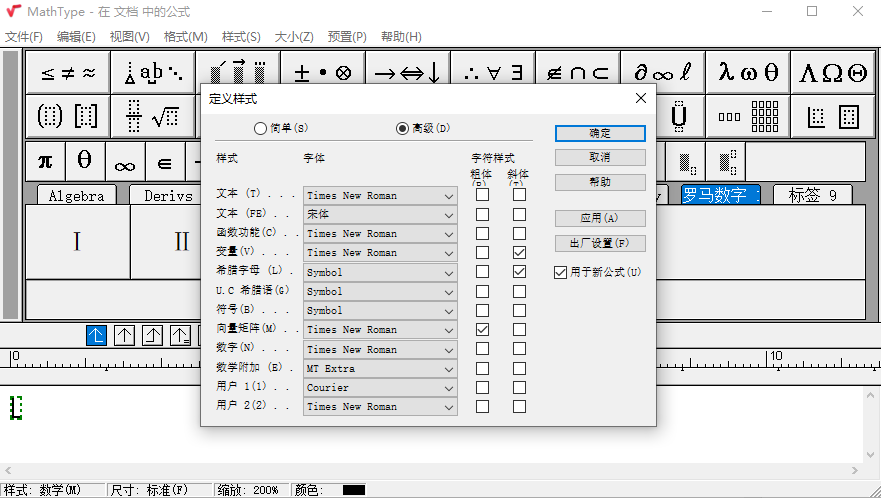Open the fence templates palette
Viewport: 881px width, 498px height.
(68, 116)
